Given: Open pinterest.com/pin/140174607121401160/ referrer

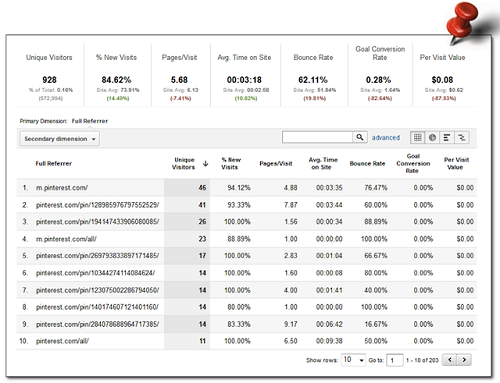Looking at the screenshot, I should pyautogui.click(x=98, y=307).
